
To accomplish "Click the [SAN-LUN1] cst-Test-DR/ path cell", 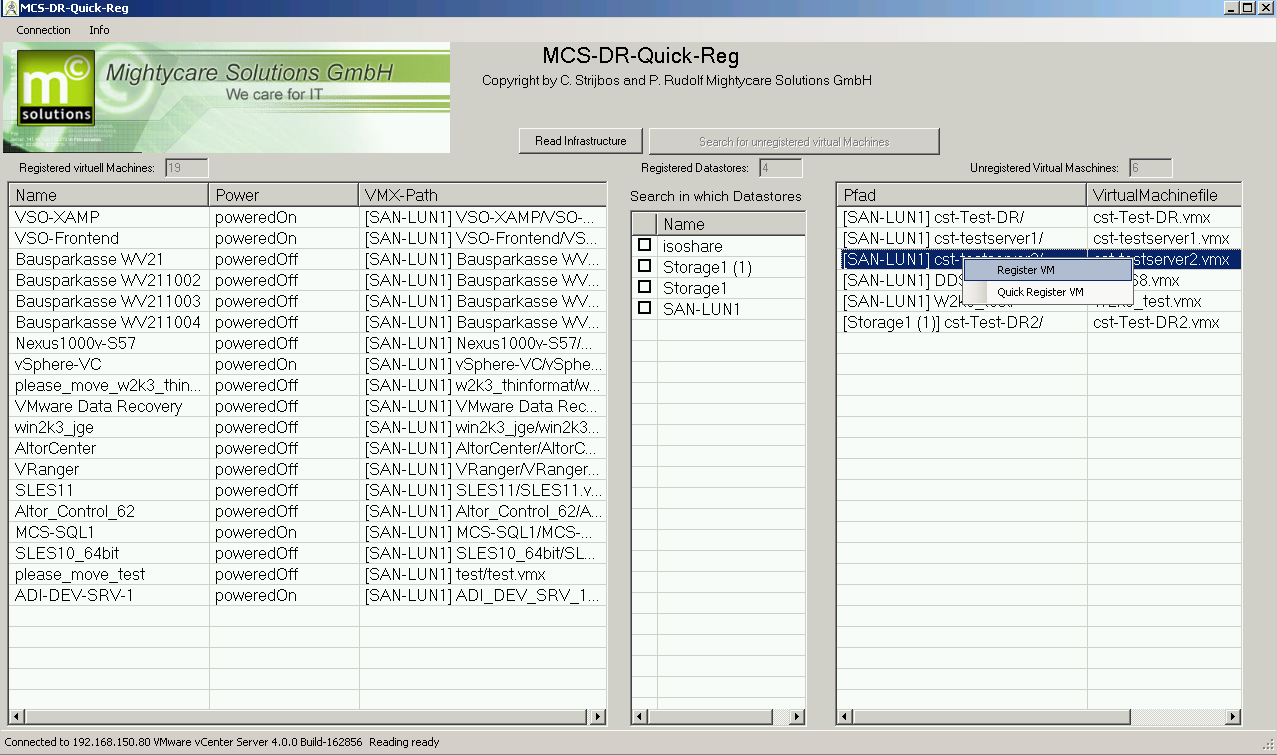I will pos(962,217).
